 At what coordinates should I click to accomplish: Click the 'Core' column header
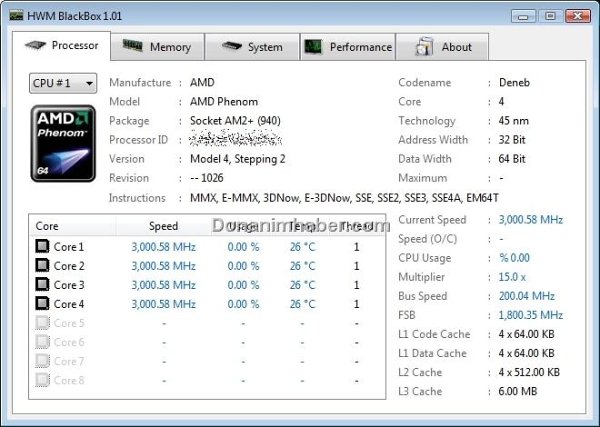73,226
